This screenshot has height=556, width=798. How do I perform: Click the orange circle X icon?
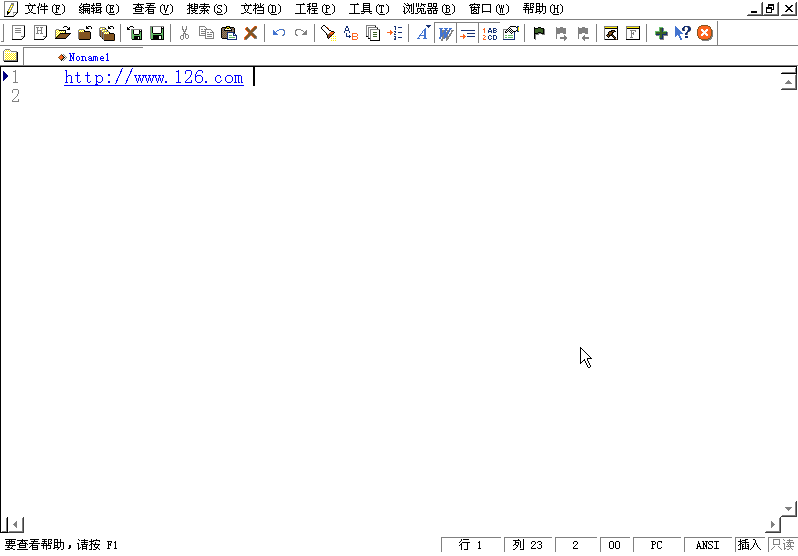tap(705, 33)
